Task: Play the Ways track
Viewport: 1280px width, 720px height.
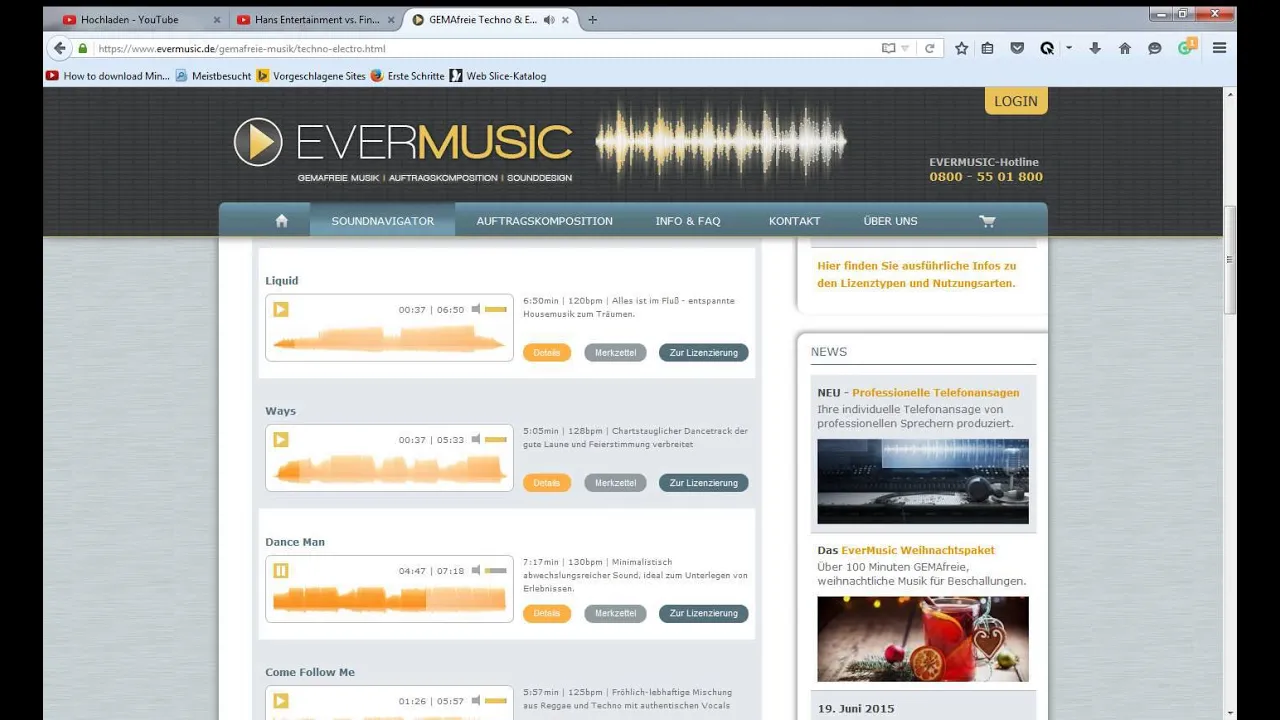Action: tap(281, 440)
